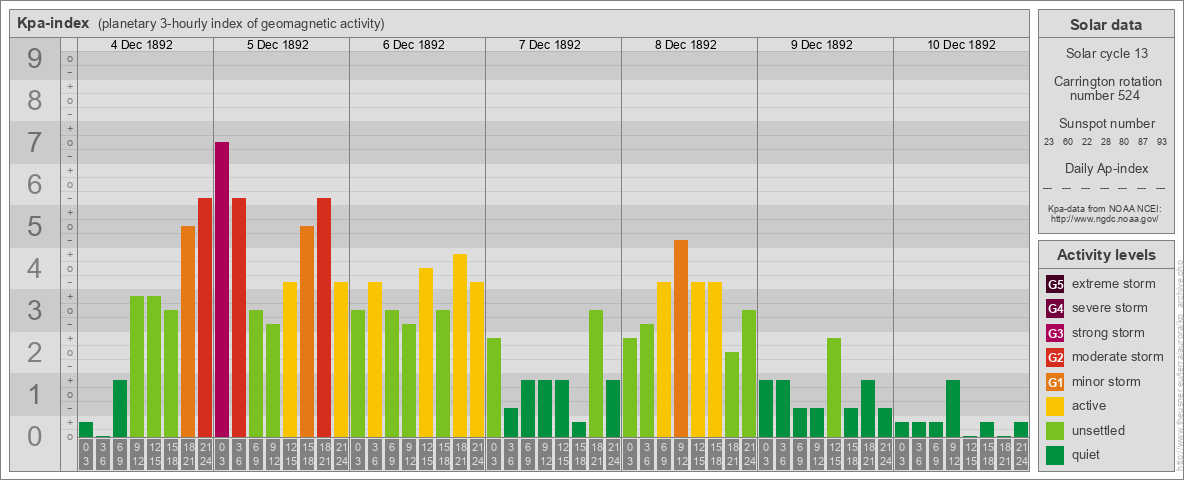Select the 6 Dec 1892 date header
Viewport: 1184px width, 480px height.
[x=414, y=45]
